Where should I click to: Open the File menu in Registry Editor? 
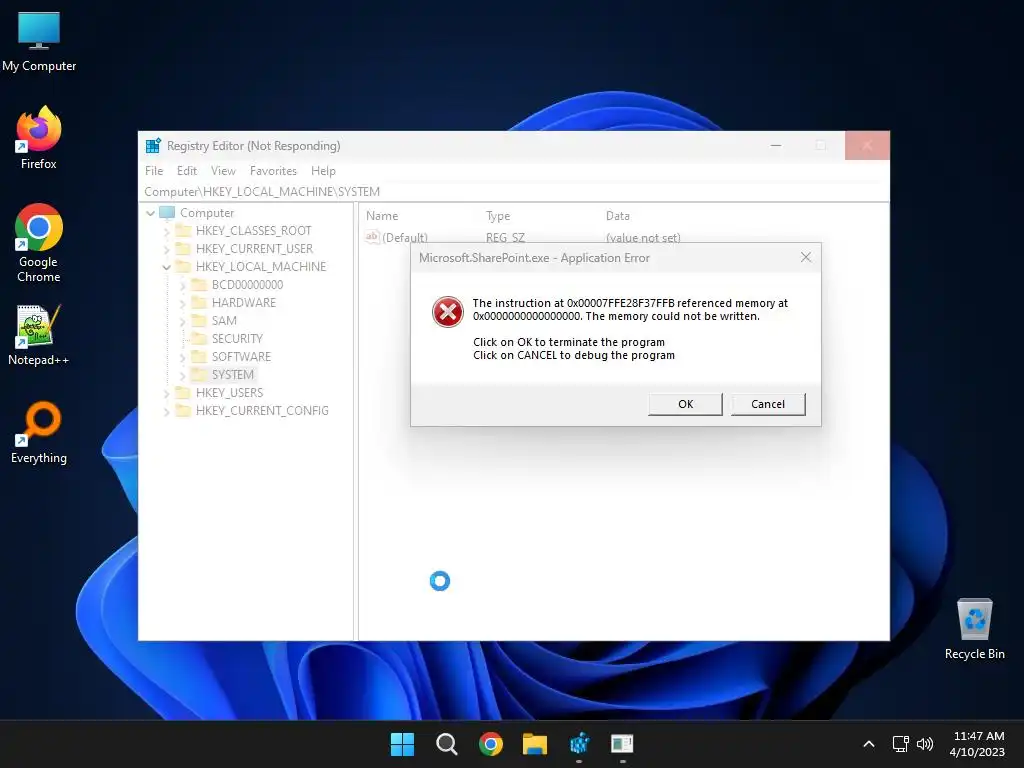point(154,170)
